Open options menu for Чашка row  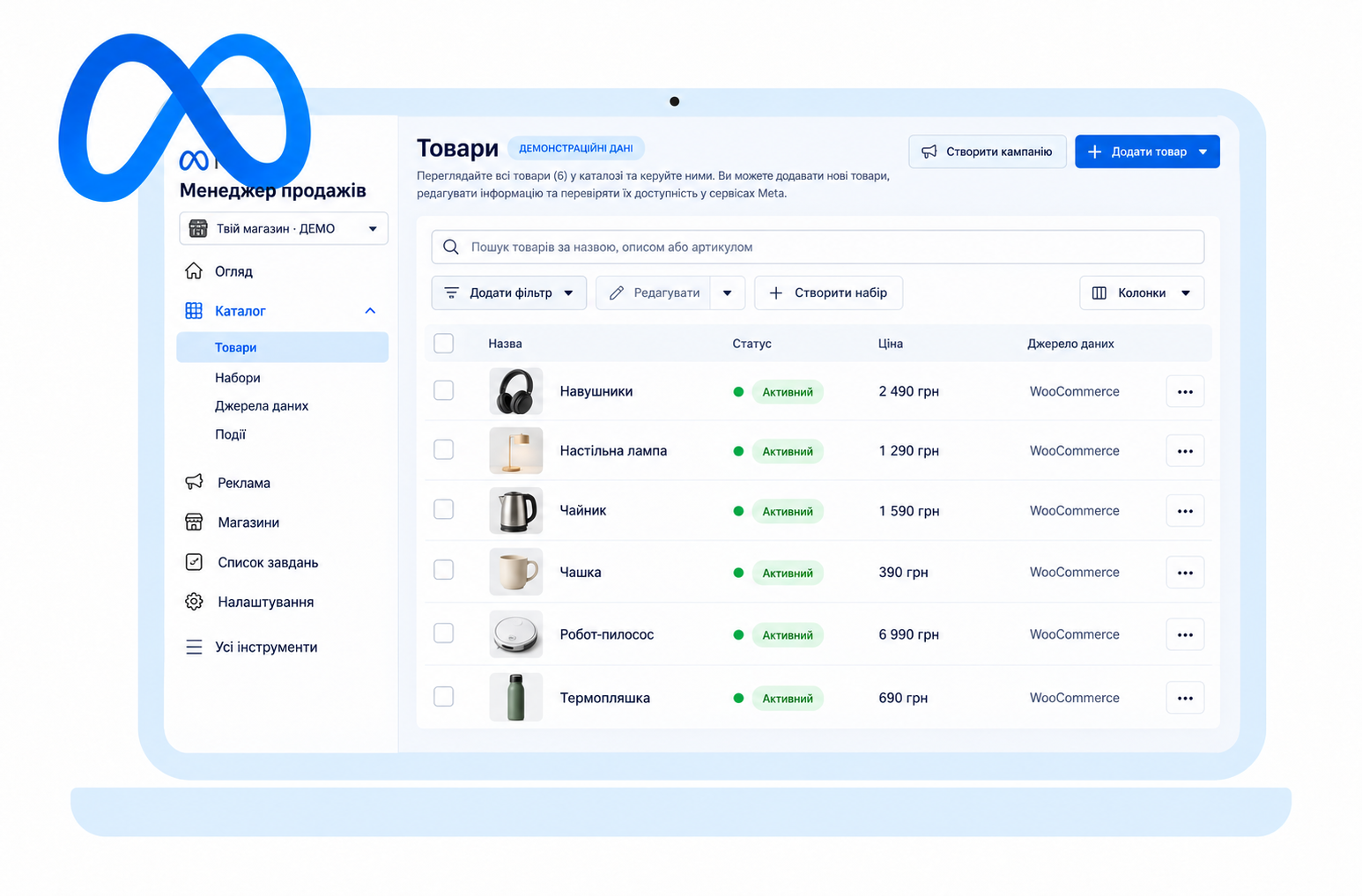pos(1185,573)
